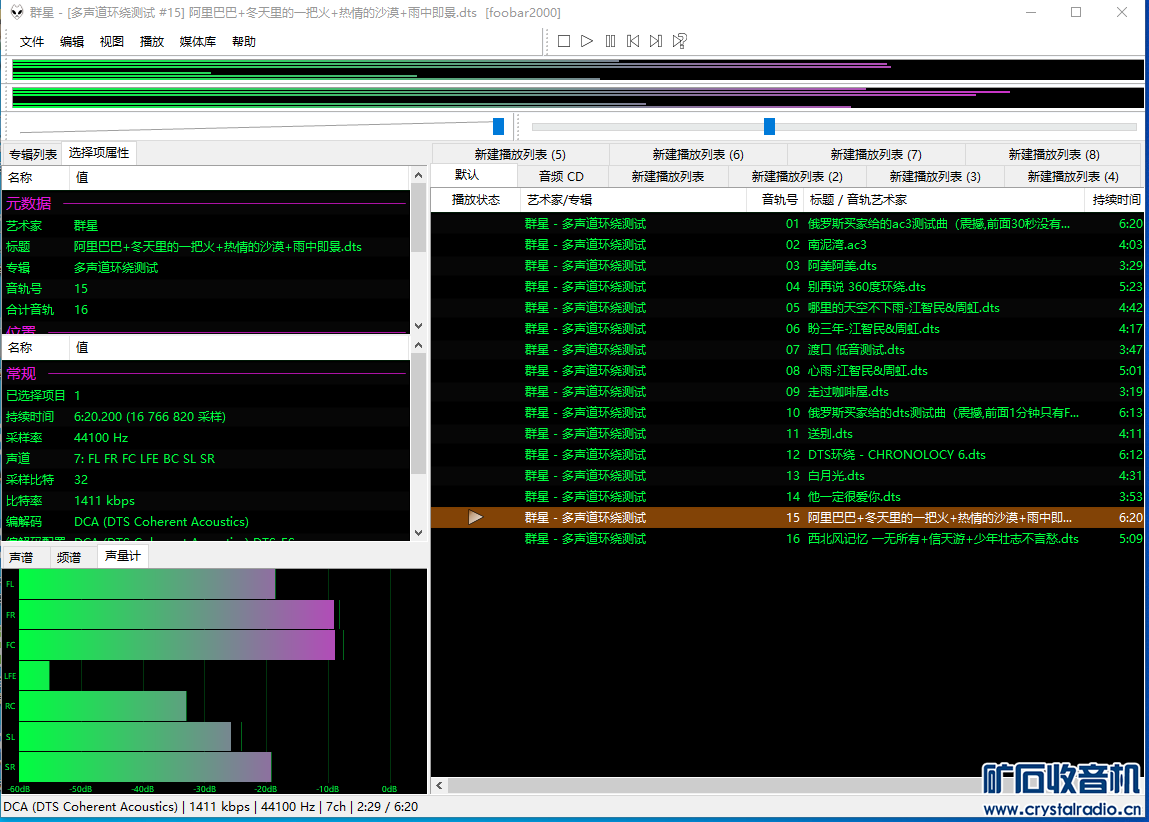Sort by the 标题 / 音轨艺术家 column header

click(x=942, y=200)
